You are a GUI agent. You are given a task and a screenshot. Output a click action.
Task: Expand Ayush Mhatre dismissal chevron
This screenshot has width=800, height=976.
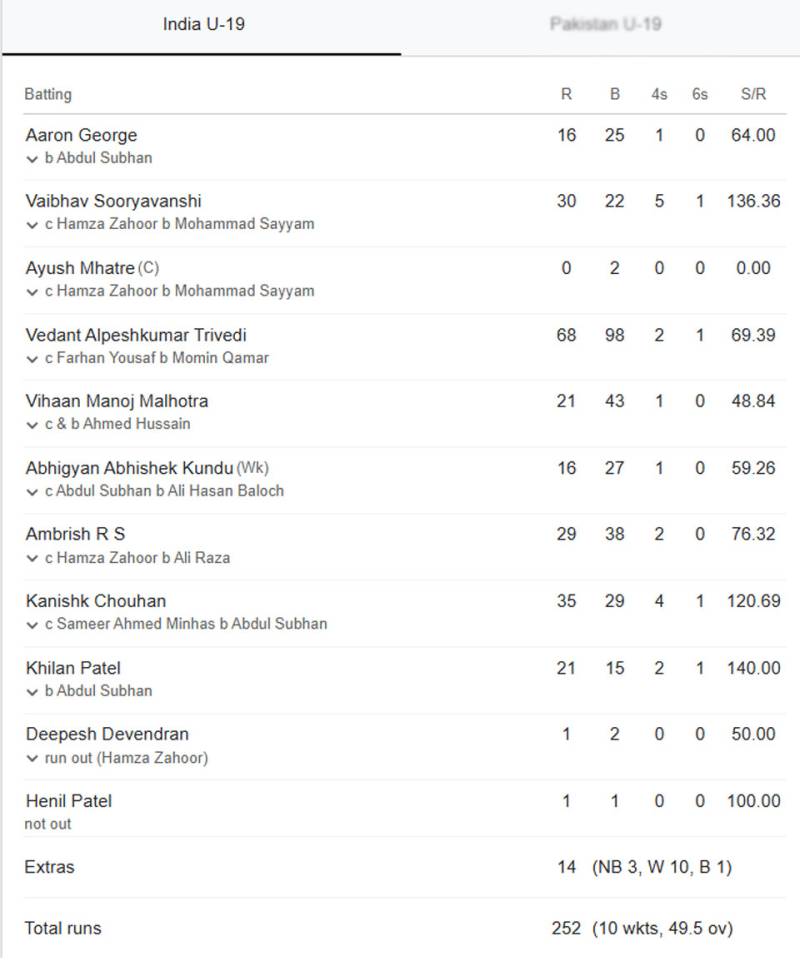[32, 293]
